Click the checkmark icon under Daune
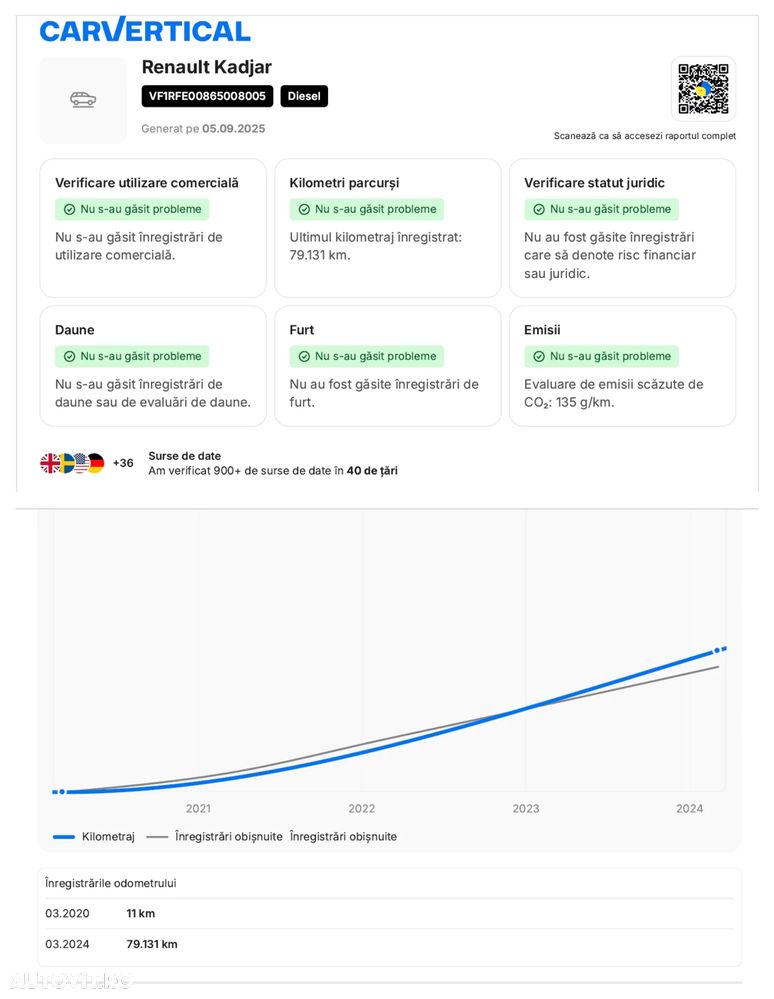The image size is (774, 999). 69,356
